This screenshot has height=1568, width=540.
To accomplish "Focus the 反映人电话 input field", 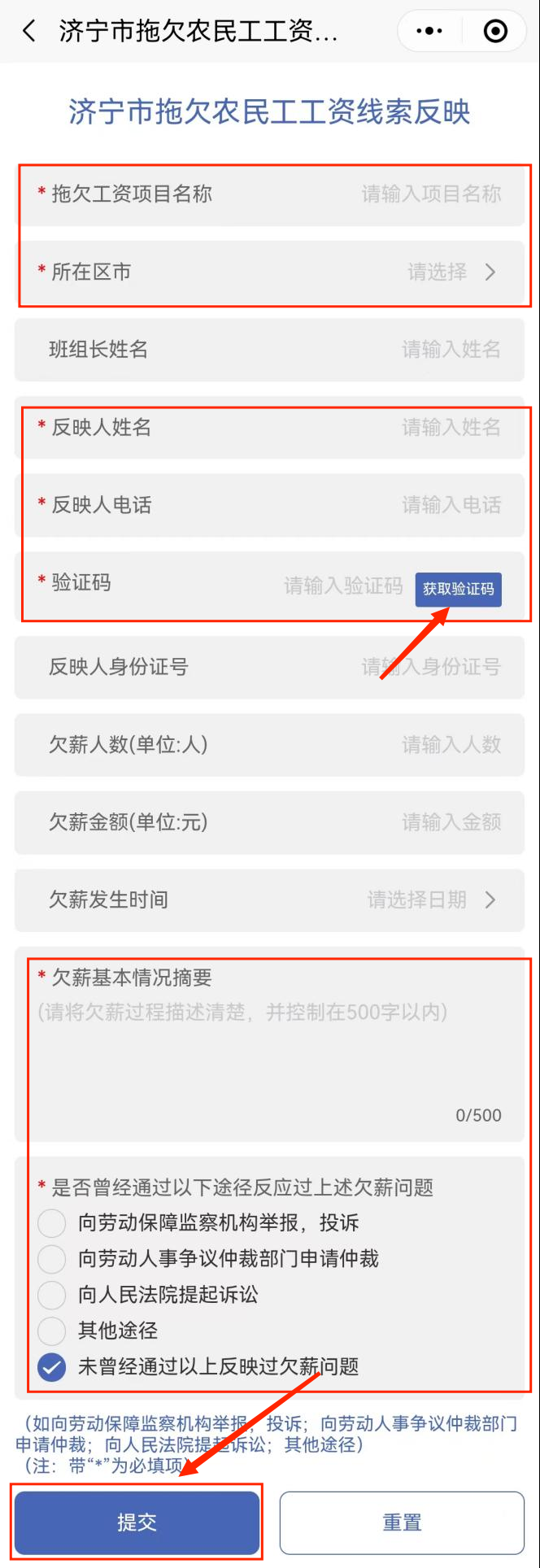I will (269, 505).
